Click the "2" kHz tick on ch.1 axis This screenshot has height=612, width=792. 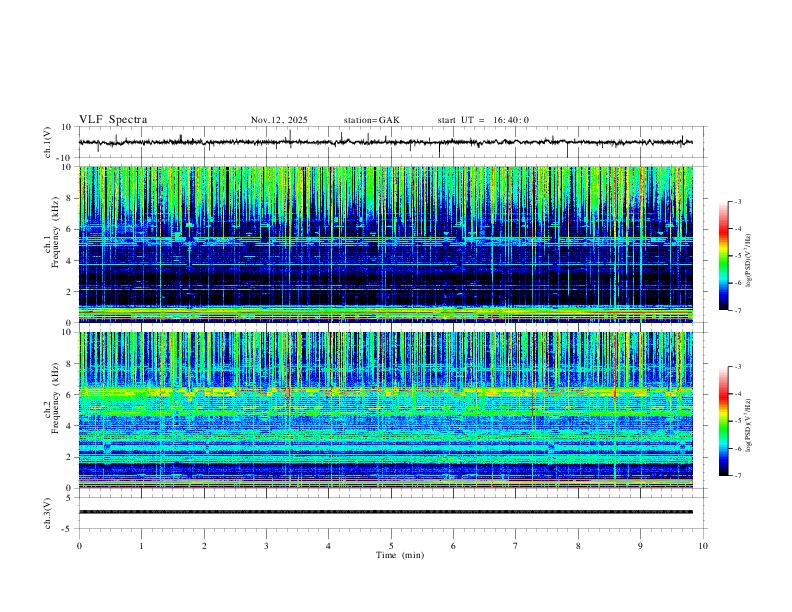tap(70, 291)
